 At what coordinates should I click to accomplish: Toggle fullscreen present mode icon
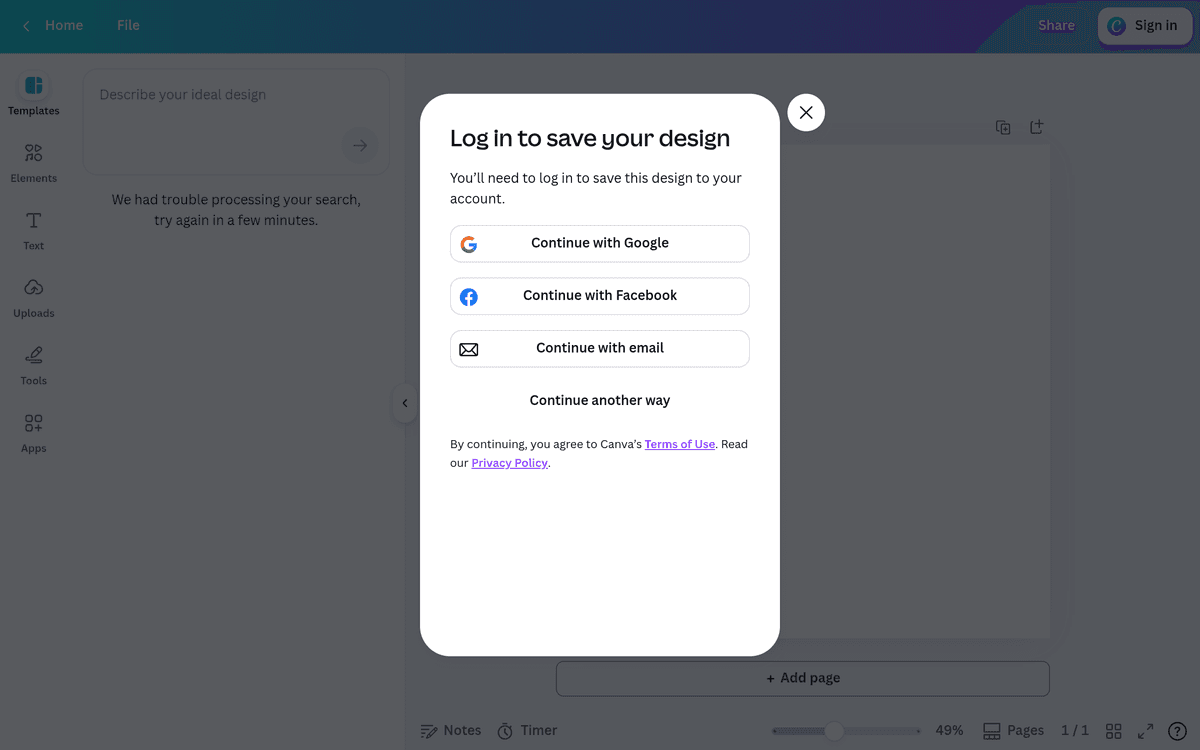click(x=1146, y=731)
